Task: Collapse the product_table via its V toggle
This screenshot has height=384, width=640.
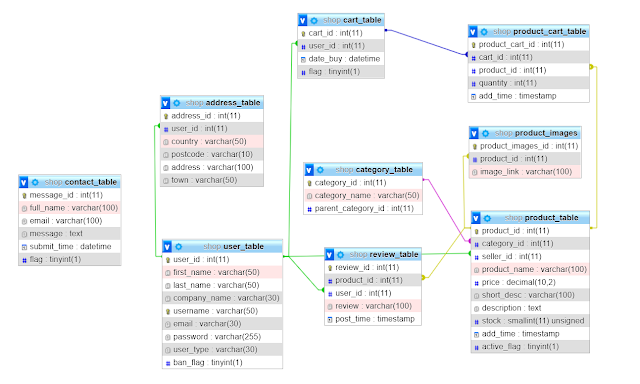Action: tap(476, 218)
